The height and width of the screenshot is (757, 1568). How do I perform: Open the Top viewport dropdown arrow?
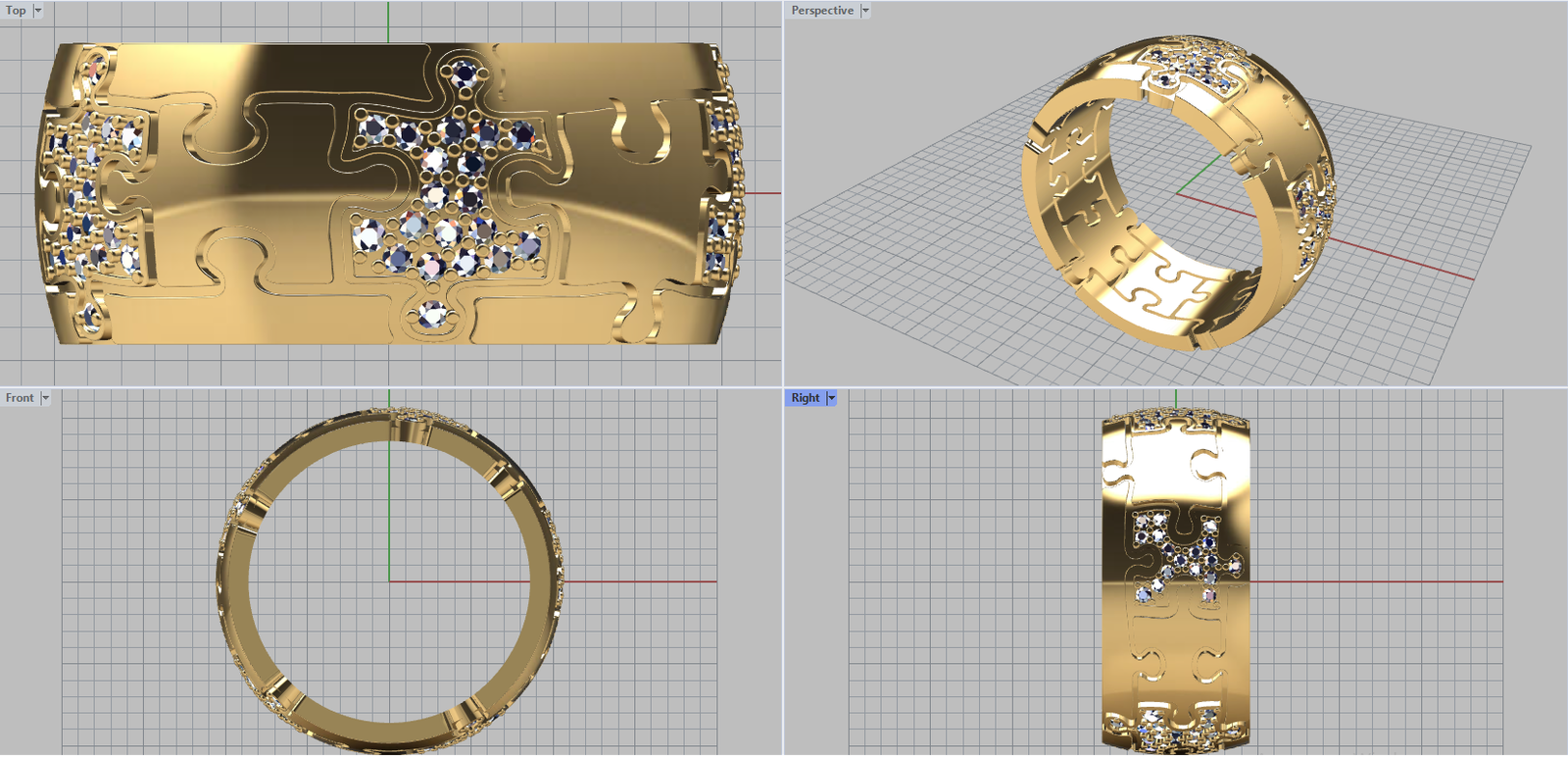point(38,11)
